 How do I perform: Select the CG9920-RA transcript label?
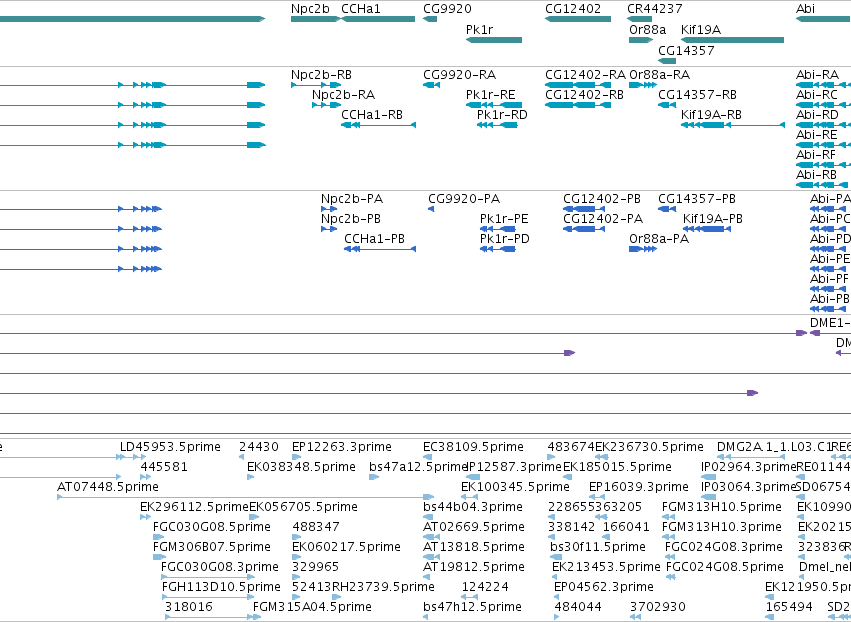(x=460, y=75)
